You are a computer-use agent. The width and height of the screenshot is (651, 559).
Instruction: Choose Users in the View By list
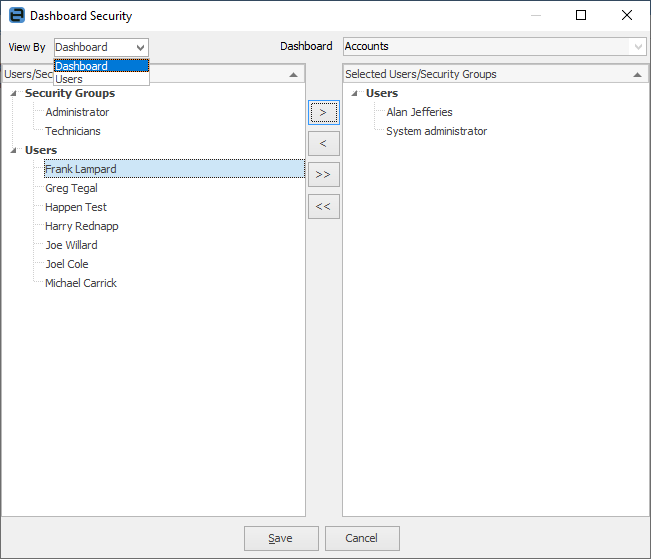101,79
